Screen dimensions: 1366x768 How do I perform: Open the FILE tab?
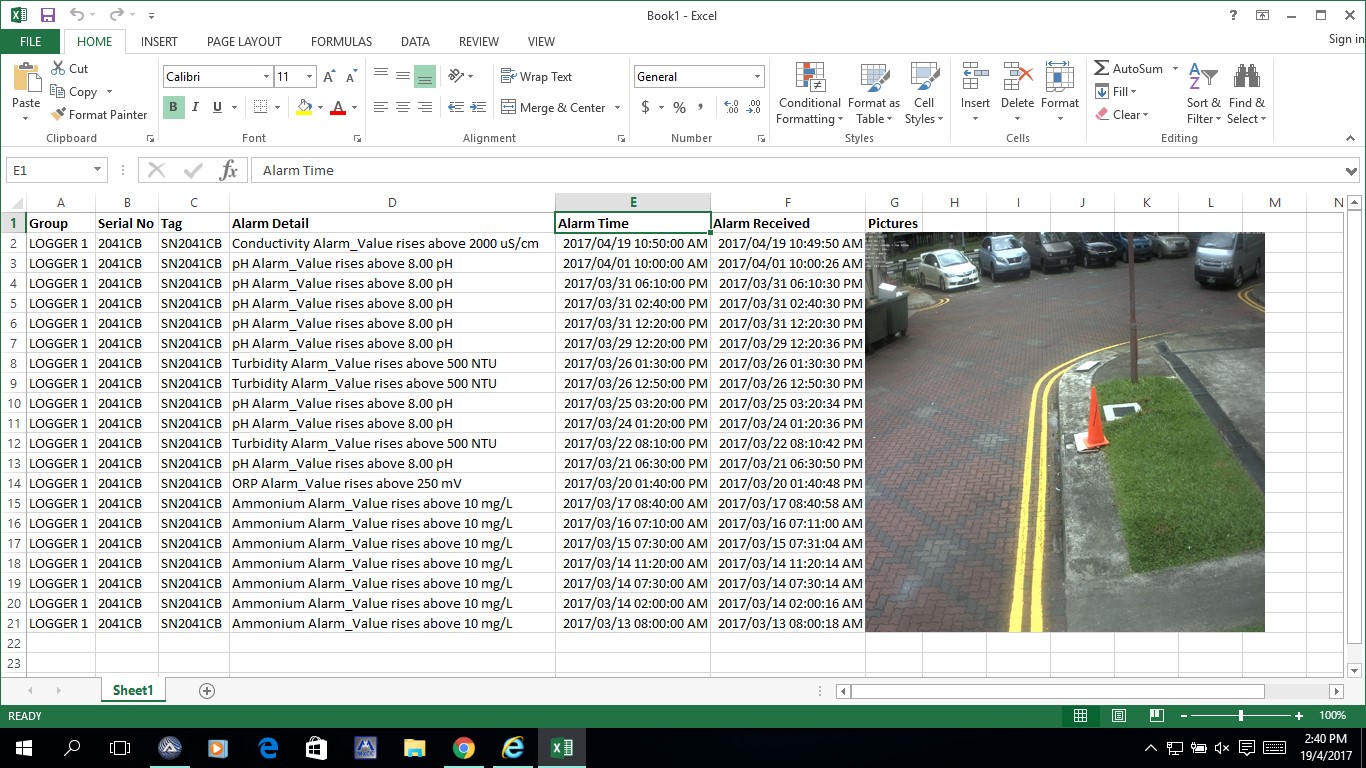[x=30, y=42]
